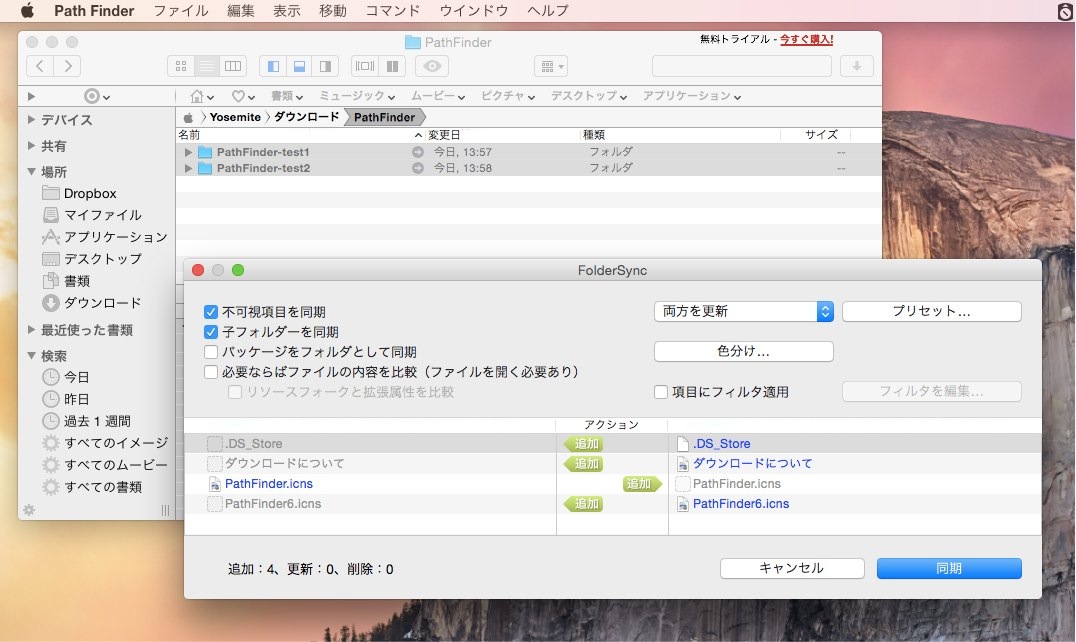Click the gear icon at sidebar bottom
Viewport: 1076px width, 642px height.
[x=29, y=510]
